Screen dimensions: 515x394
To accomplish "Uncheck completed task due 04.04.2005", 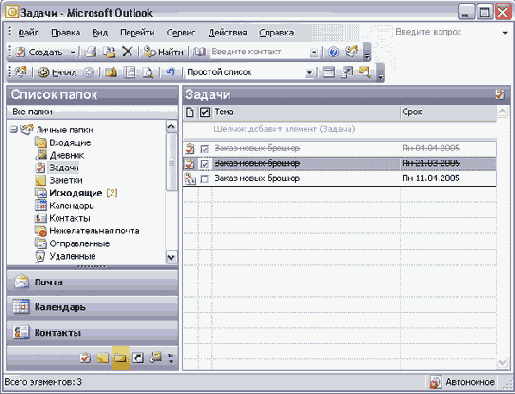I will click(x=204, y=149).
